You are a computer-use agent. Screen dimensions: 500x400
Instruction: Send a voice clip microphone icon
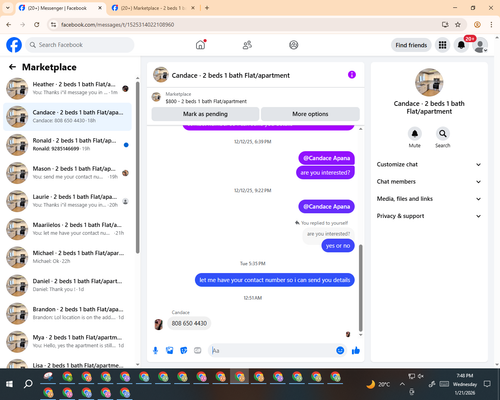[x=155, y=350]
